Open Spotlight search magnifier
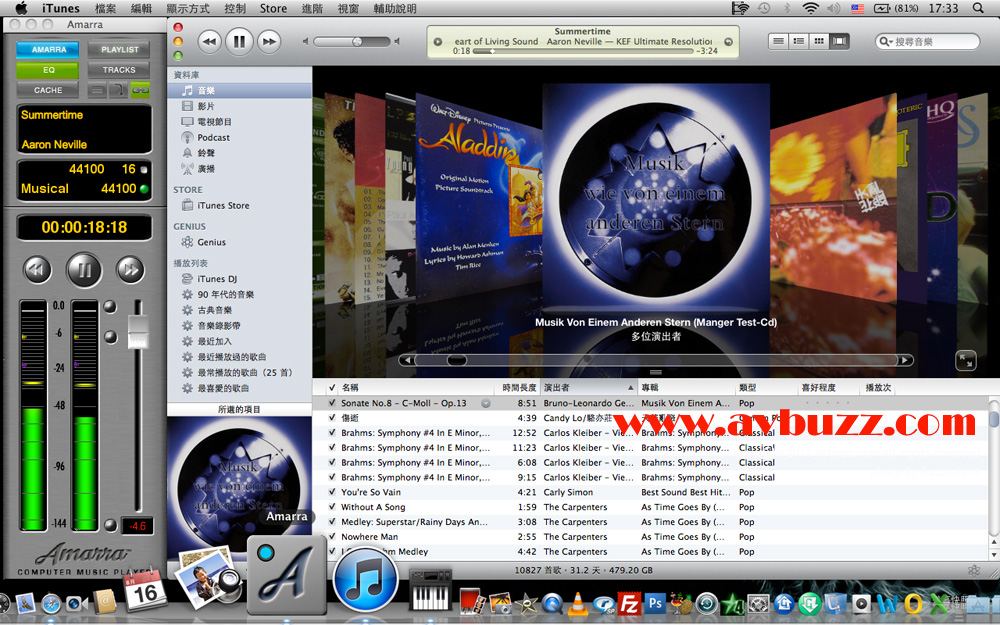Image resolution: width=1000 pixels, height=625 pixels. [x=978, y=8]
